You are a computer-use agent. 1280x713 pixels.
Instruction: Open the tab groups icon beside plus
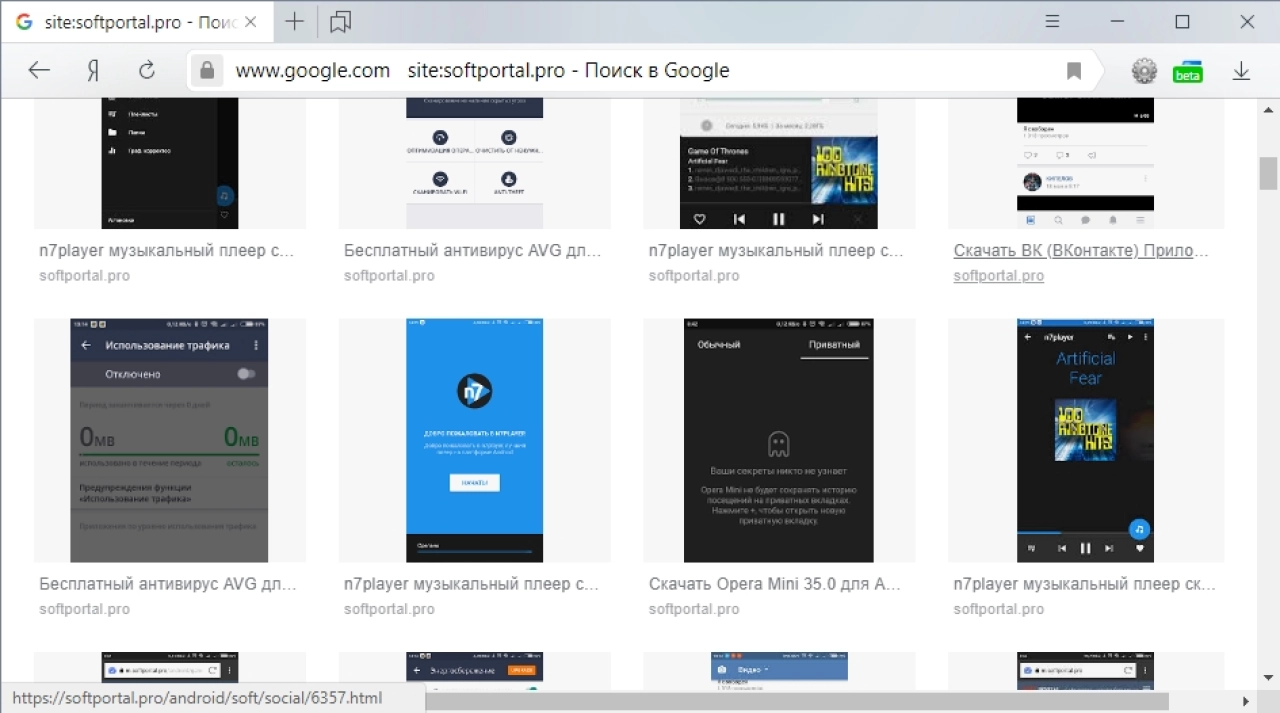click(340, 22)
